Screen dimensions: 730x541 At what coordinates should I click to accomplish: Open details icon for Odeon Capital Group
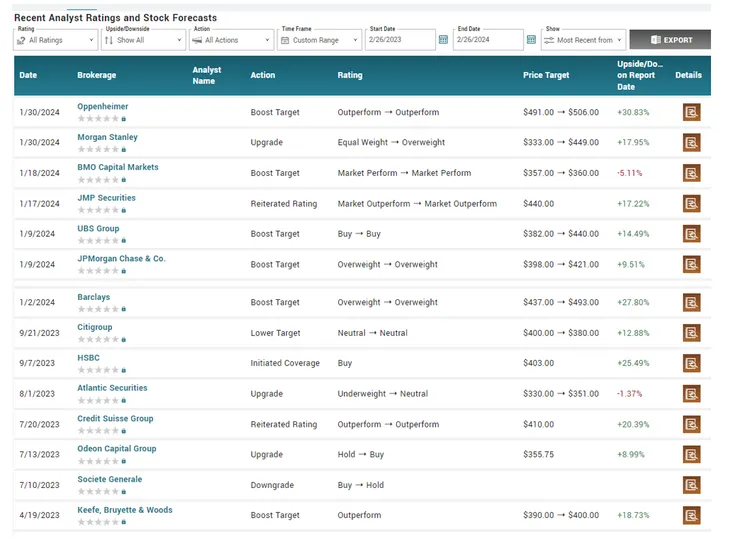point(691,454)
